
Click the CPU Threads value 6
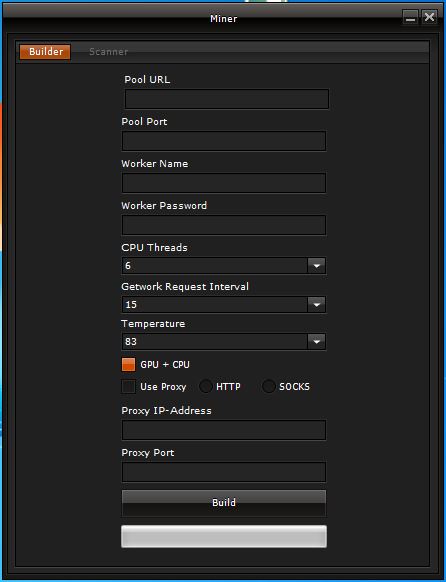pyautogui.click(x=128, y=266)
